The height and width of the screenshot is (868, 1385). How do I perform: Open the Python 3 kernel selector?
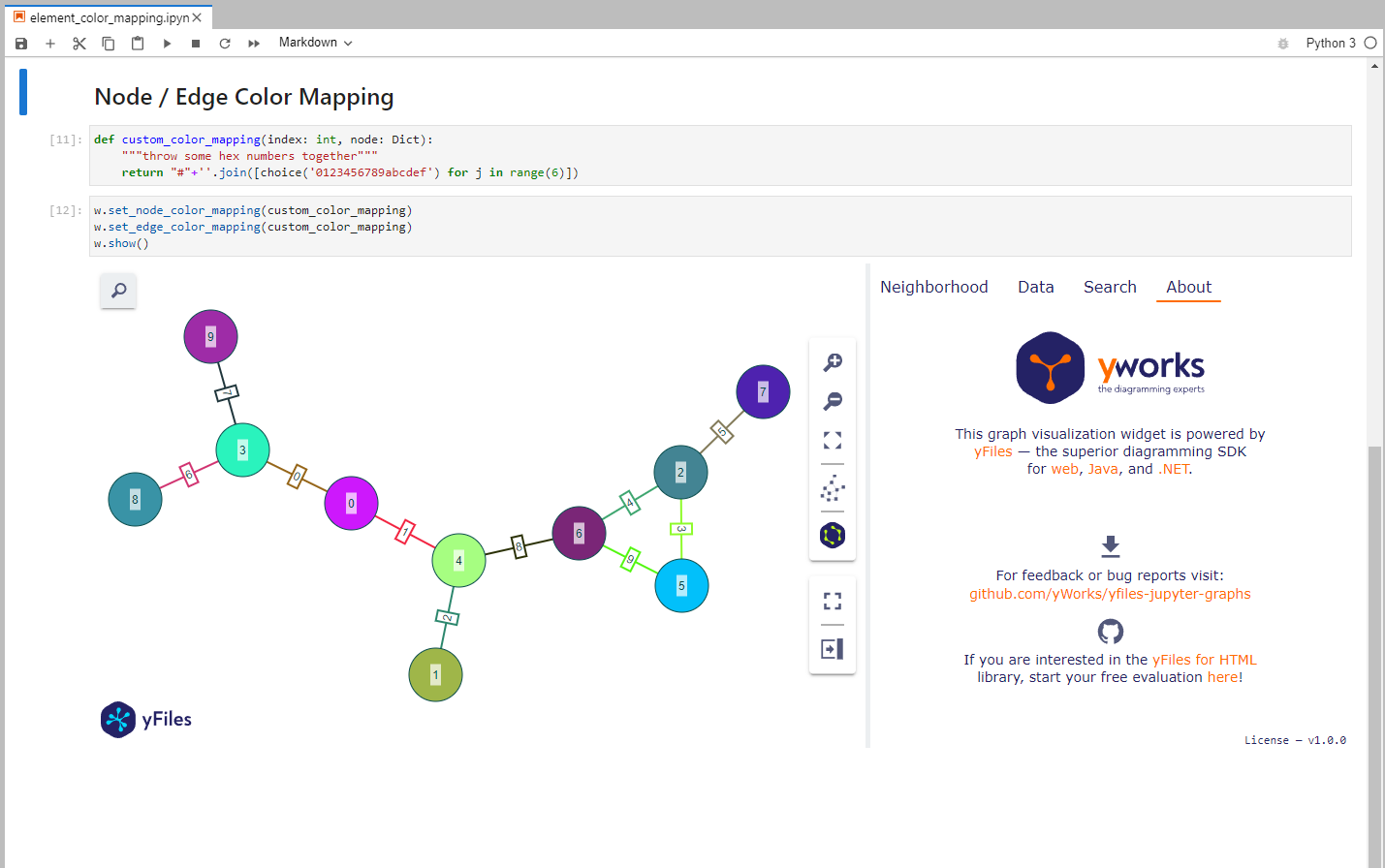coord(1333,43)
